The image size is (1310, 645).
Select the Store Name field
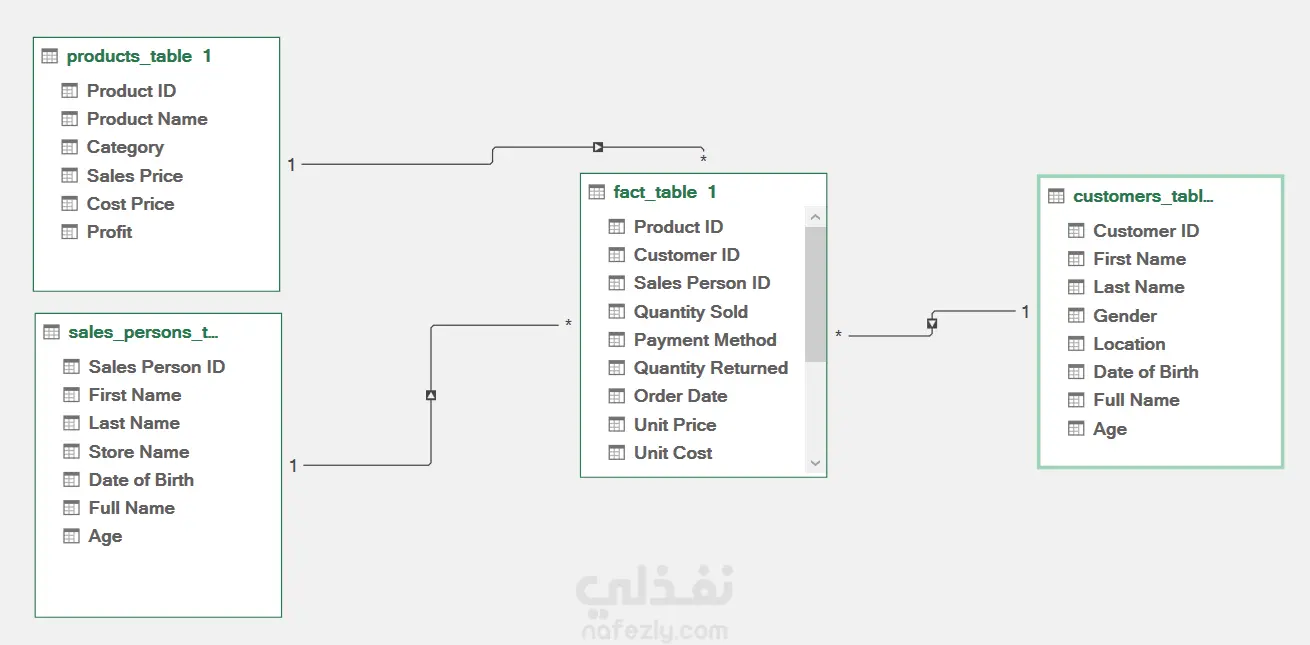tap(139, 452)
